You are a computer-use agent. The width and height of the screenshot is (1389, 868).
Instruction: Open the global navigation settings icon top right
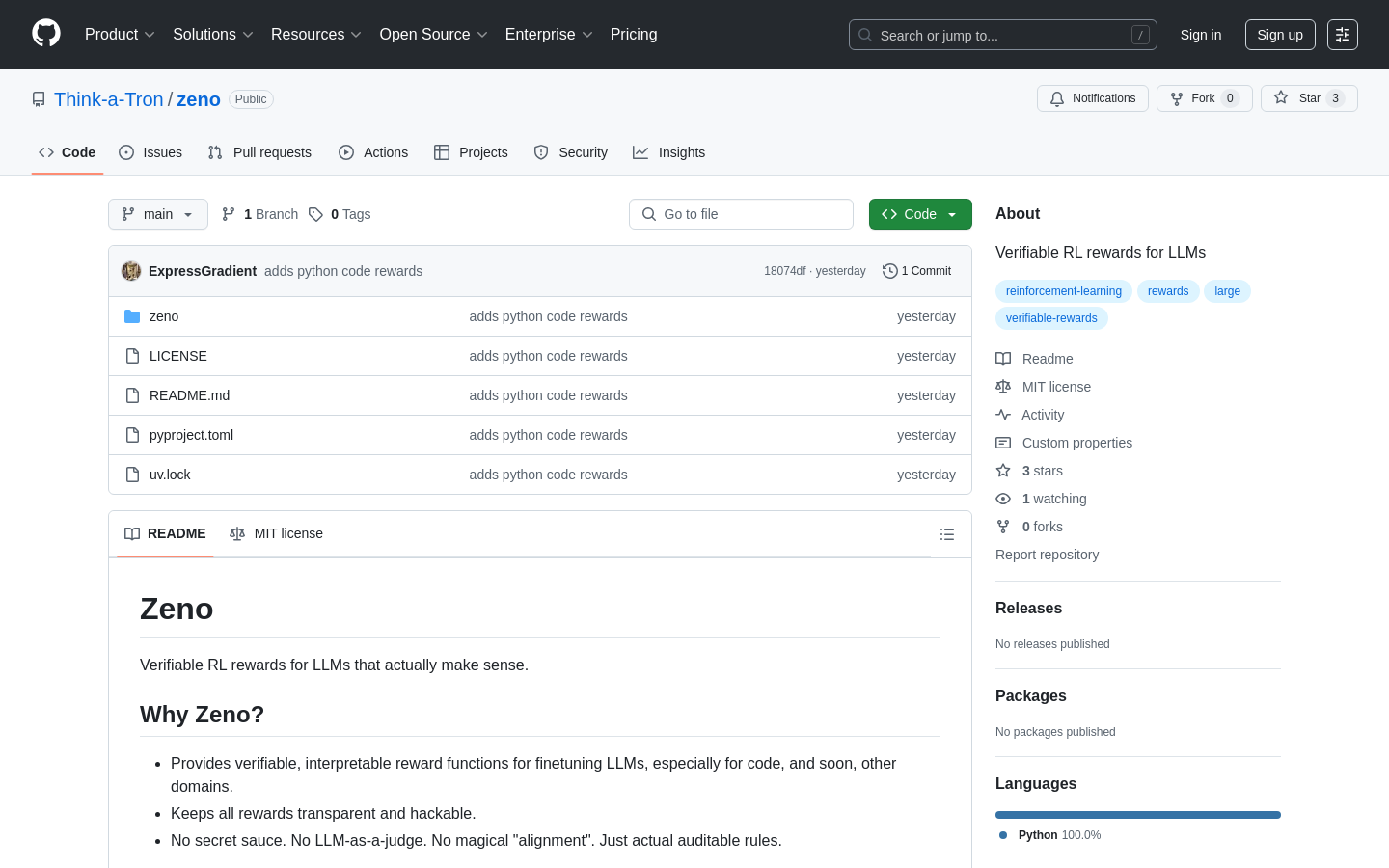1343,35
